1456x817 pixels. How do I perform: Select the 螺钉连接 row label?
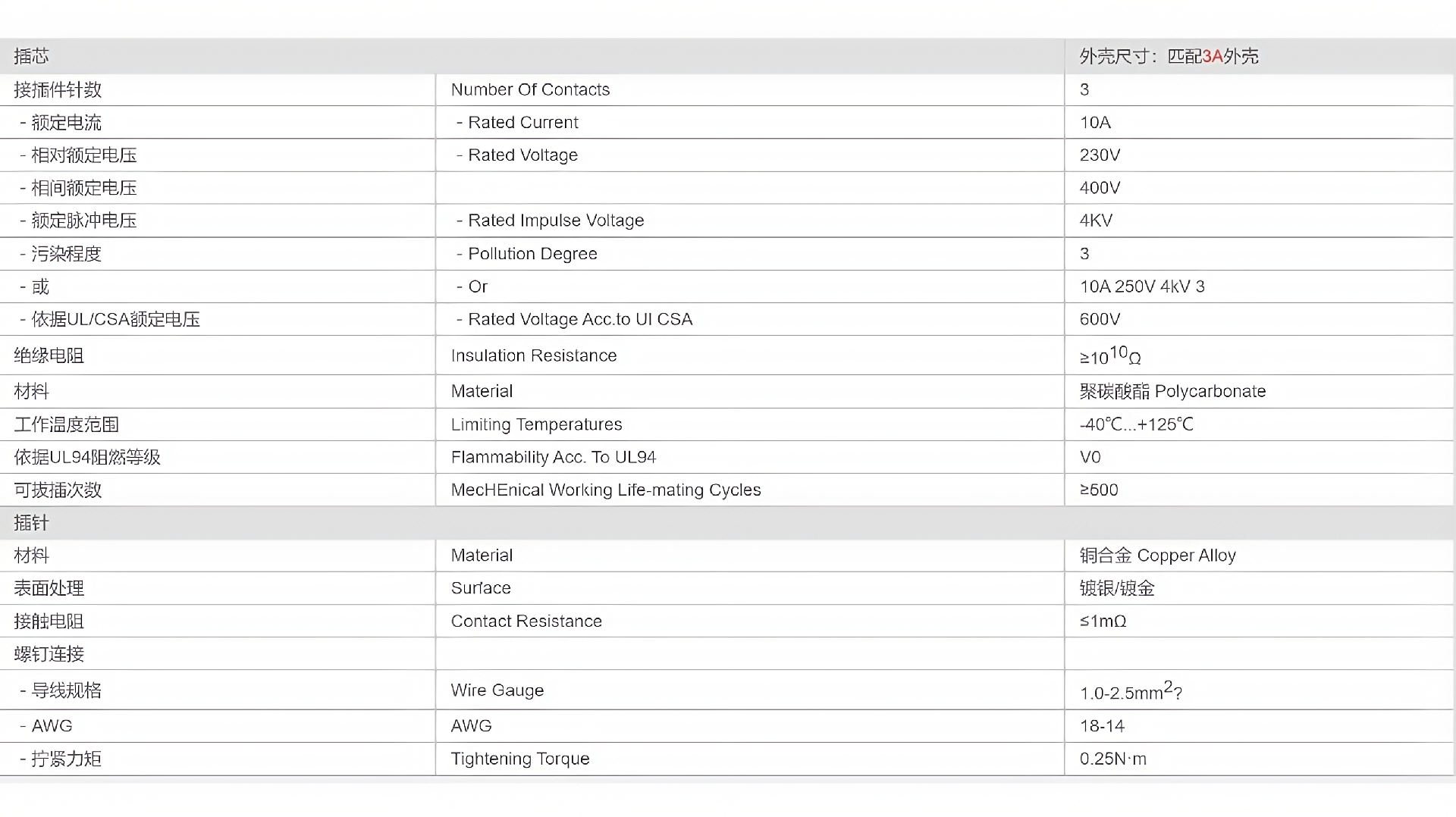pos(49,654)
